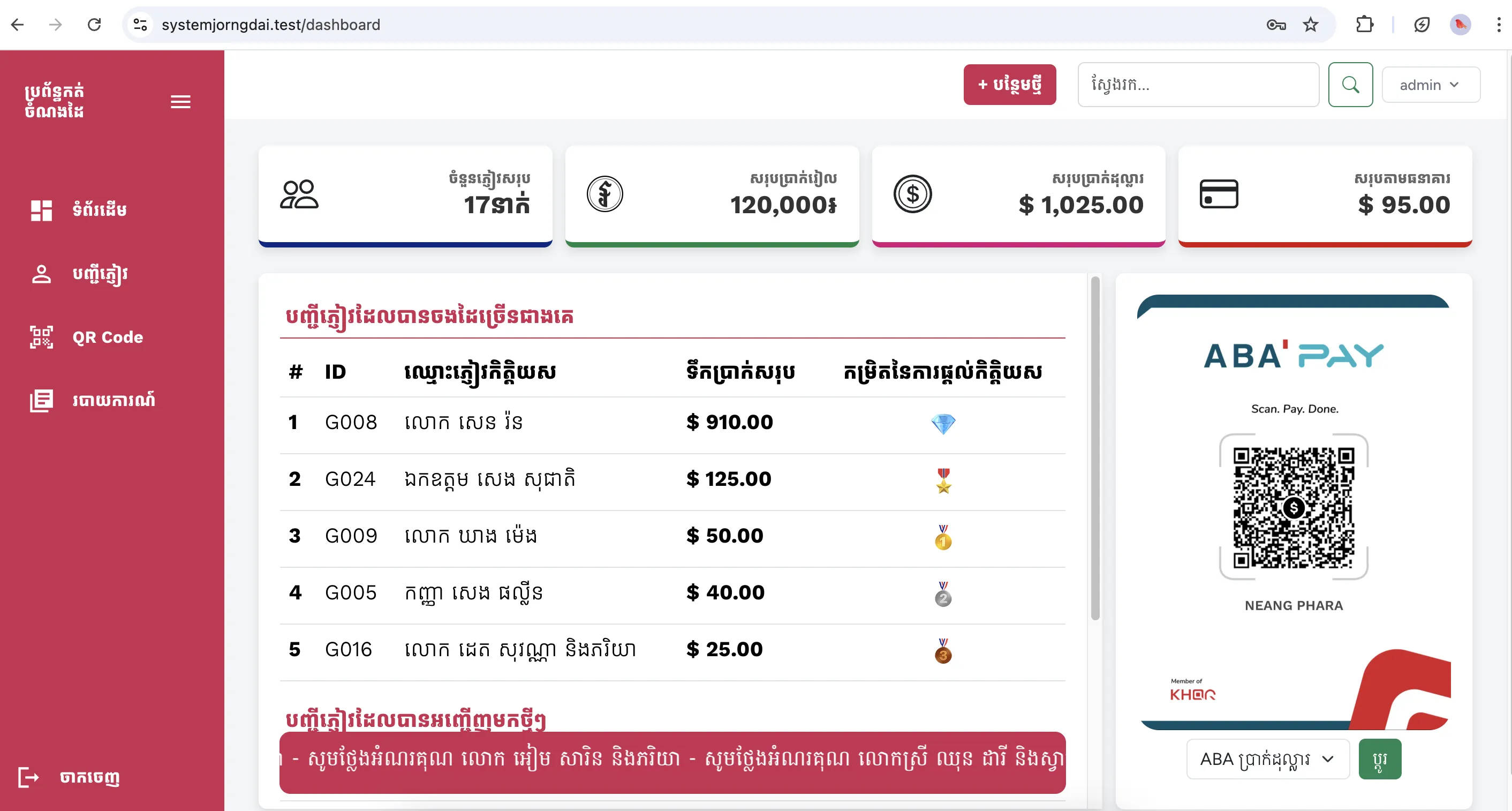The image size is (1512, 811).
Task: Bookmark page with the star icon
Action: pyautogui.click(x=1310, y=25)
